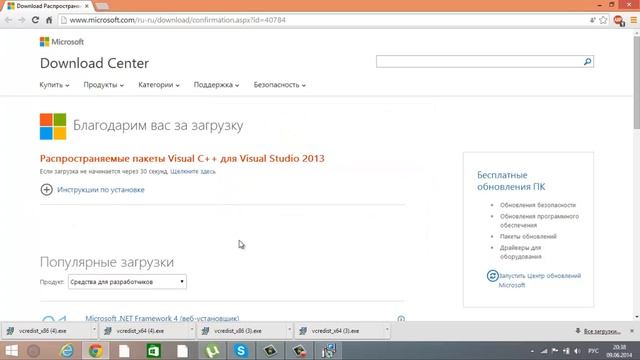Click the Пакеты обновлений list item
Viewport: 640px width, 360px height.
(x=528, y=236)
